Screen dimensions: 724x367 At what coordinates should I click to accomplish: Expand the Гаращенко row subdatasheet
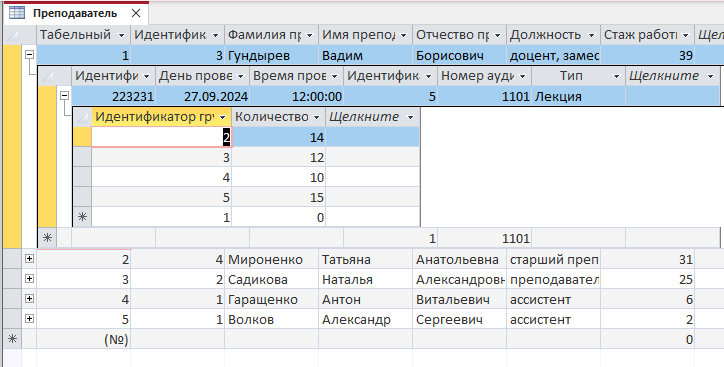pyautogui.click(x=30, y=299)
